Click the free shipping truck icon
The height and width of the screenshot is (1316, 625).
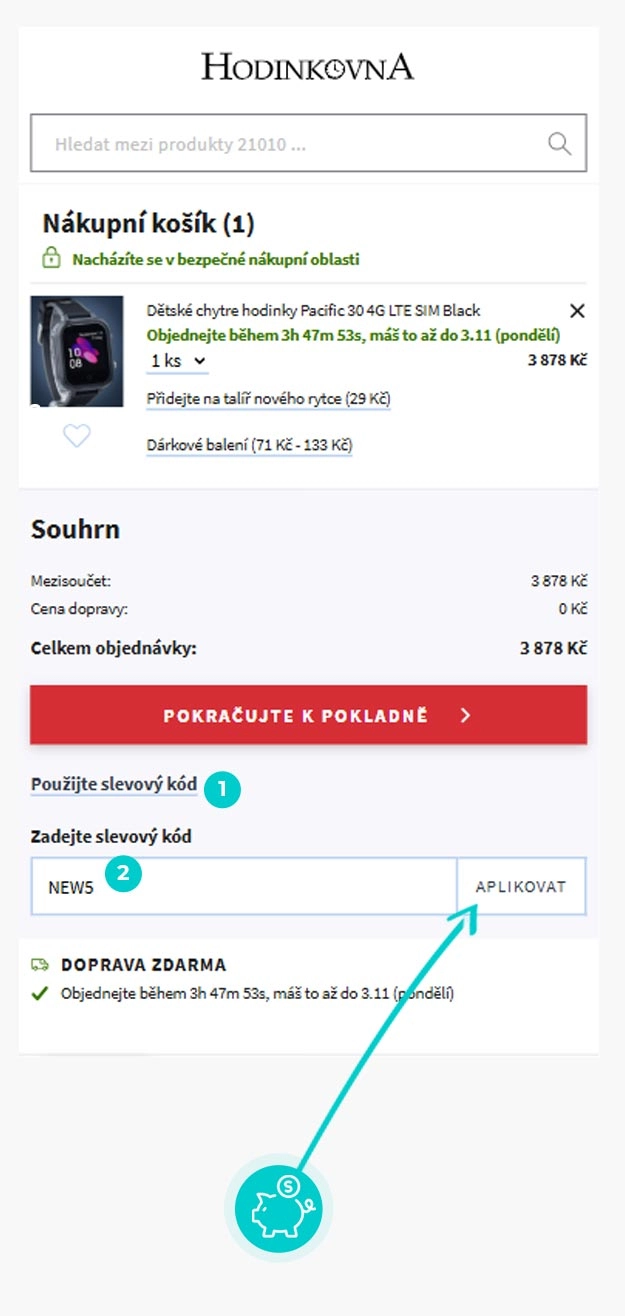41,965
